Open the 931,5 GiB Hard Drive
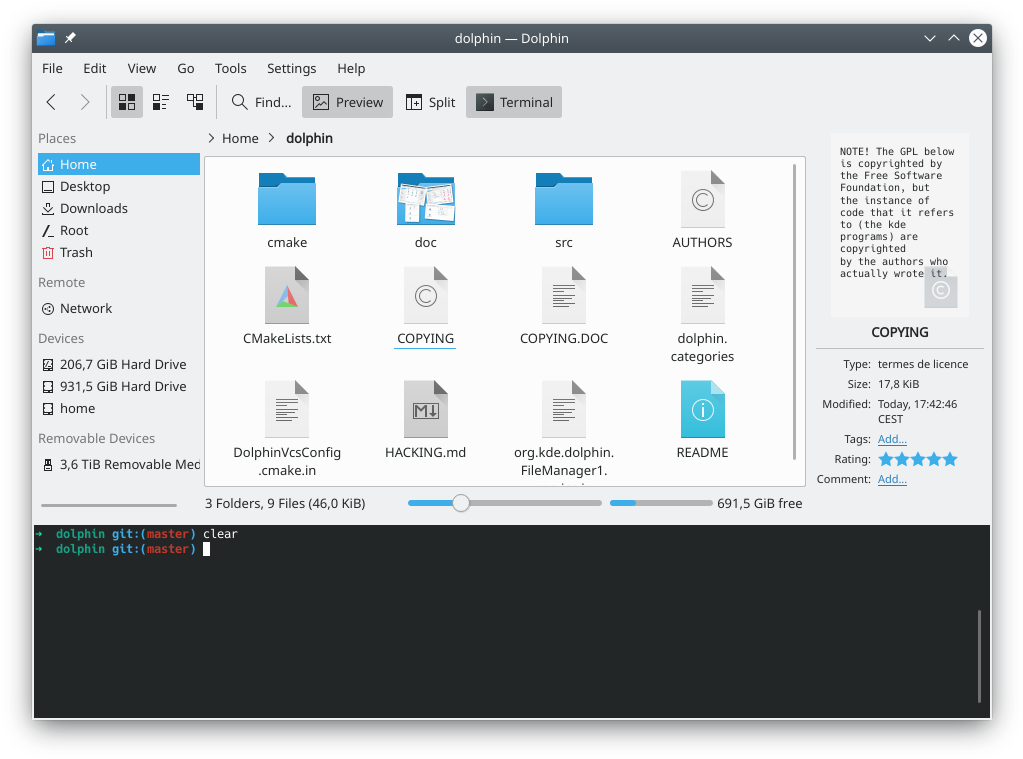Image resolution: width=1023 pixels, height=759 pixels. pos(119,387)
